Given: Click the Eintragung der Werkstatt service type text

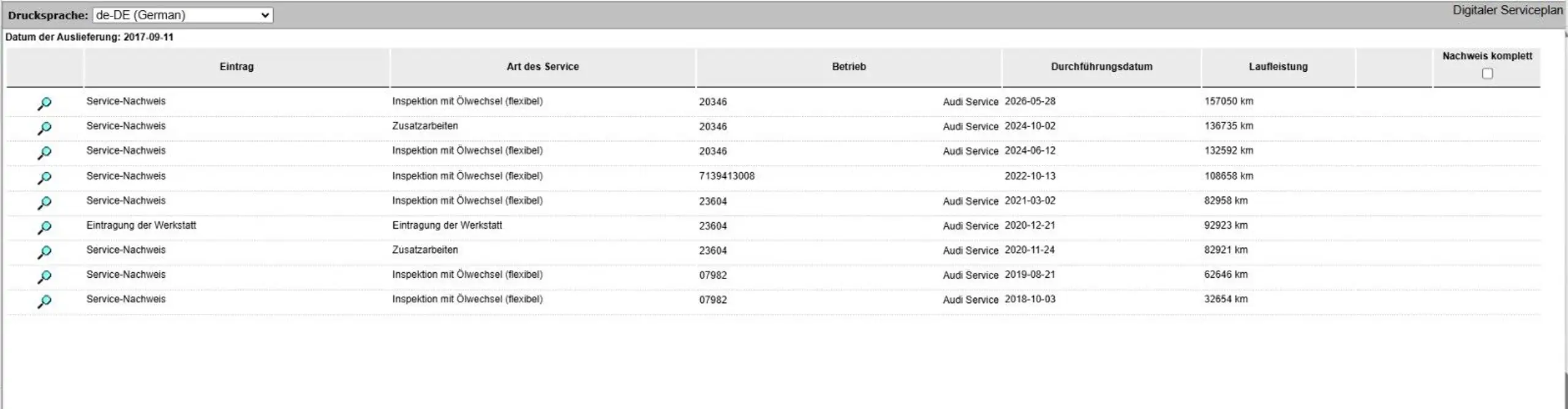Looking at the screenshot, I should click(447, 225).
